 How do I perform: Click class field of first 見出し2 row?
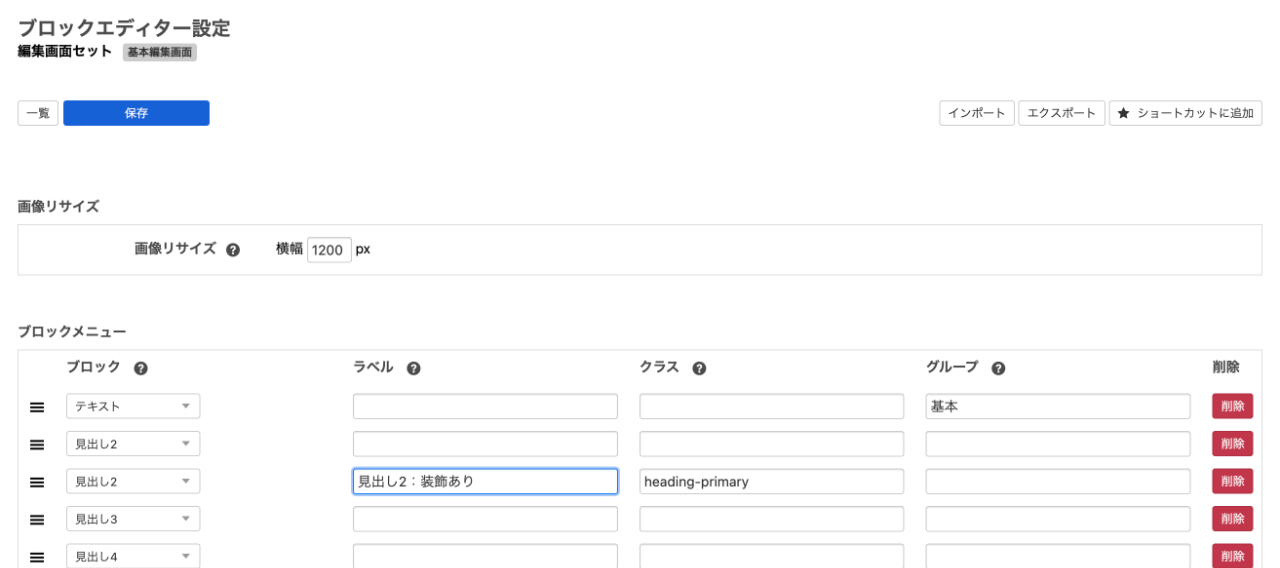pos(771,444)
